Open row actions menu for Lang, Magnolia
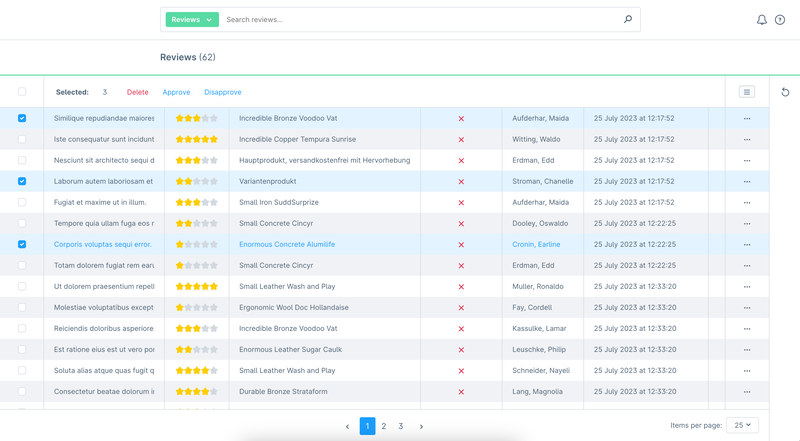This screenshot has height=441, width=800. [x=746, y=392]
